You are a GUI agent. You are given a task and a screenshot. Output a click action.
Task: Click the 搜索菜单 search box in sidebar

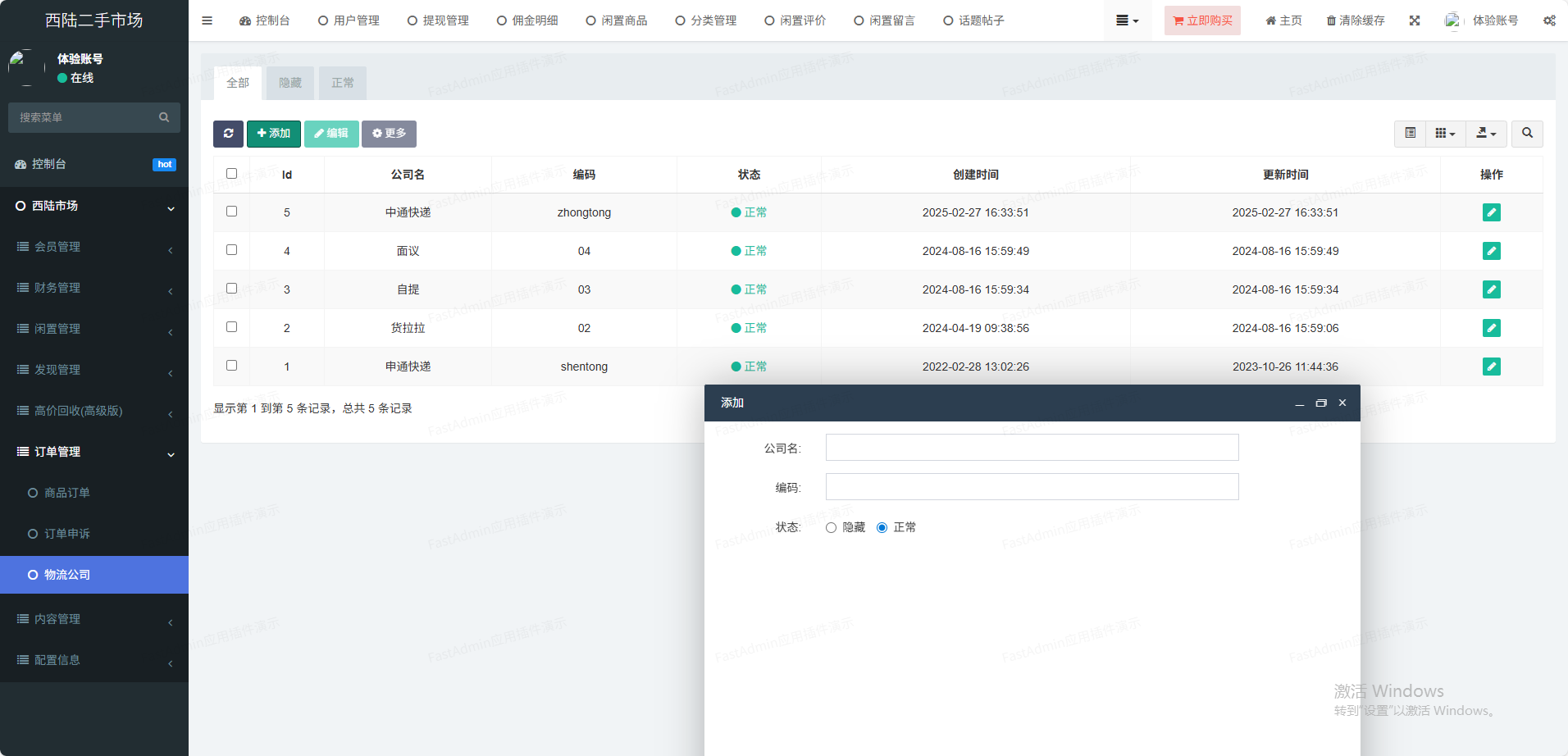point(86,117)
